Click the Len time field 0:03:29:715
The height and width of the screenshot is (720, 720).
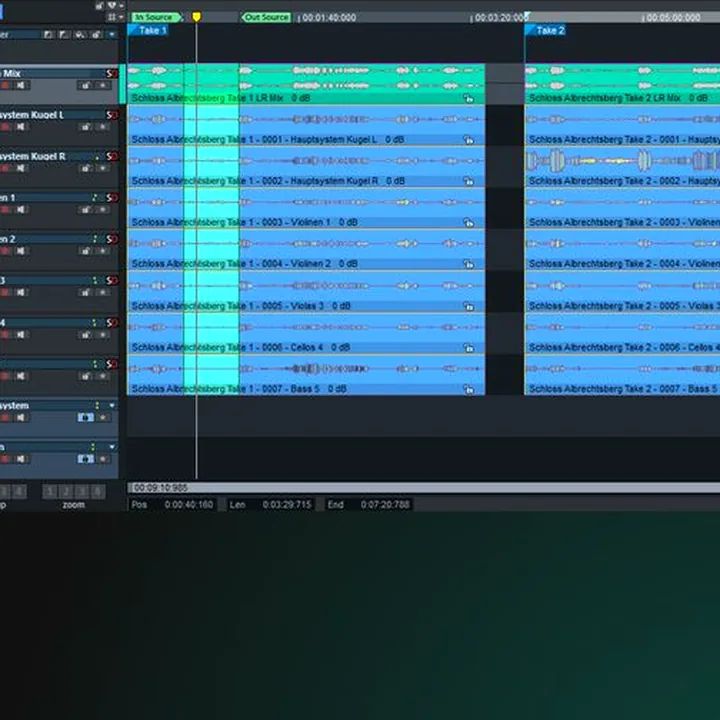tap(287, 505)
